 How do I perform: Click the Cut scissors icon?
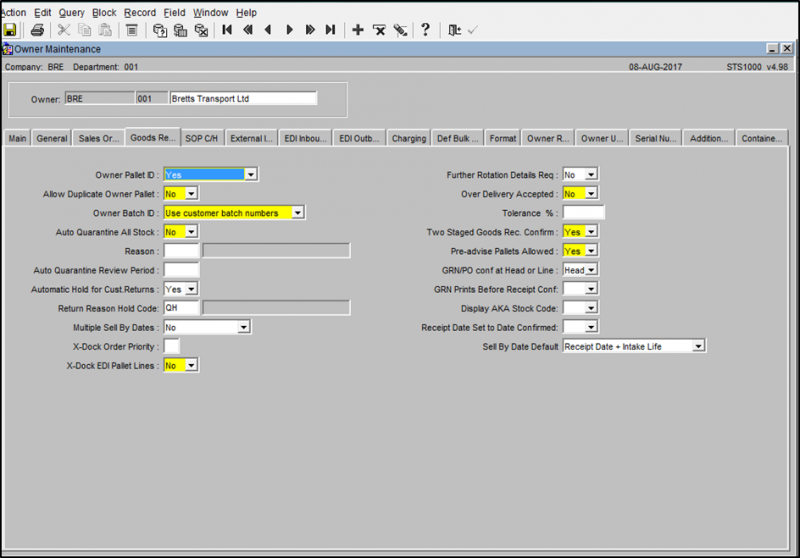point(64,30)
